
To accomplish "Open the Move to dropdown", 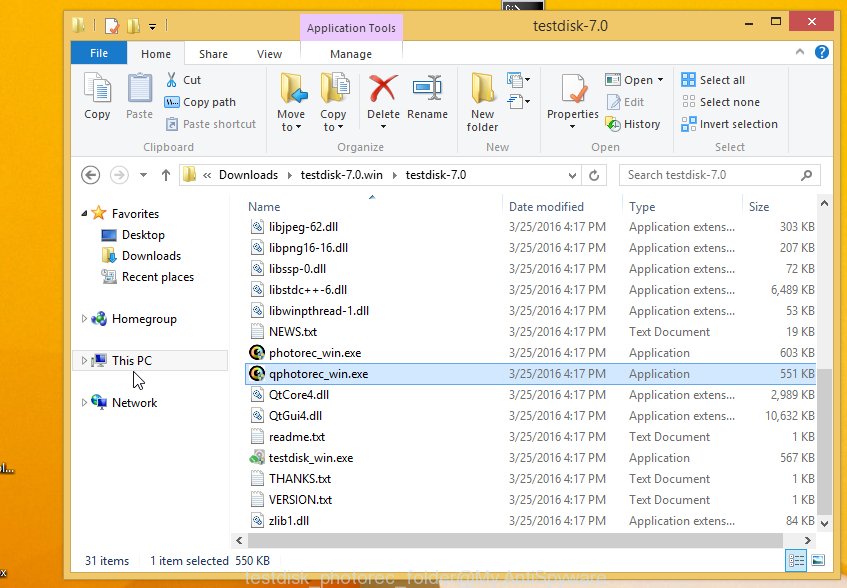I will (291, 120).
